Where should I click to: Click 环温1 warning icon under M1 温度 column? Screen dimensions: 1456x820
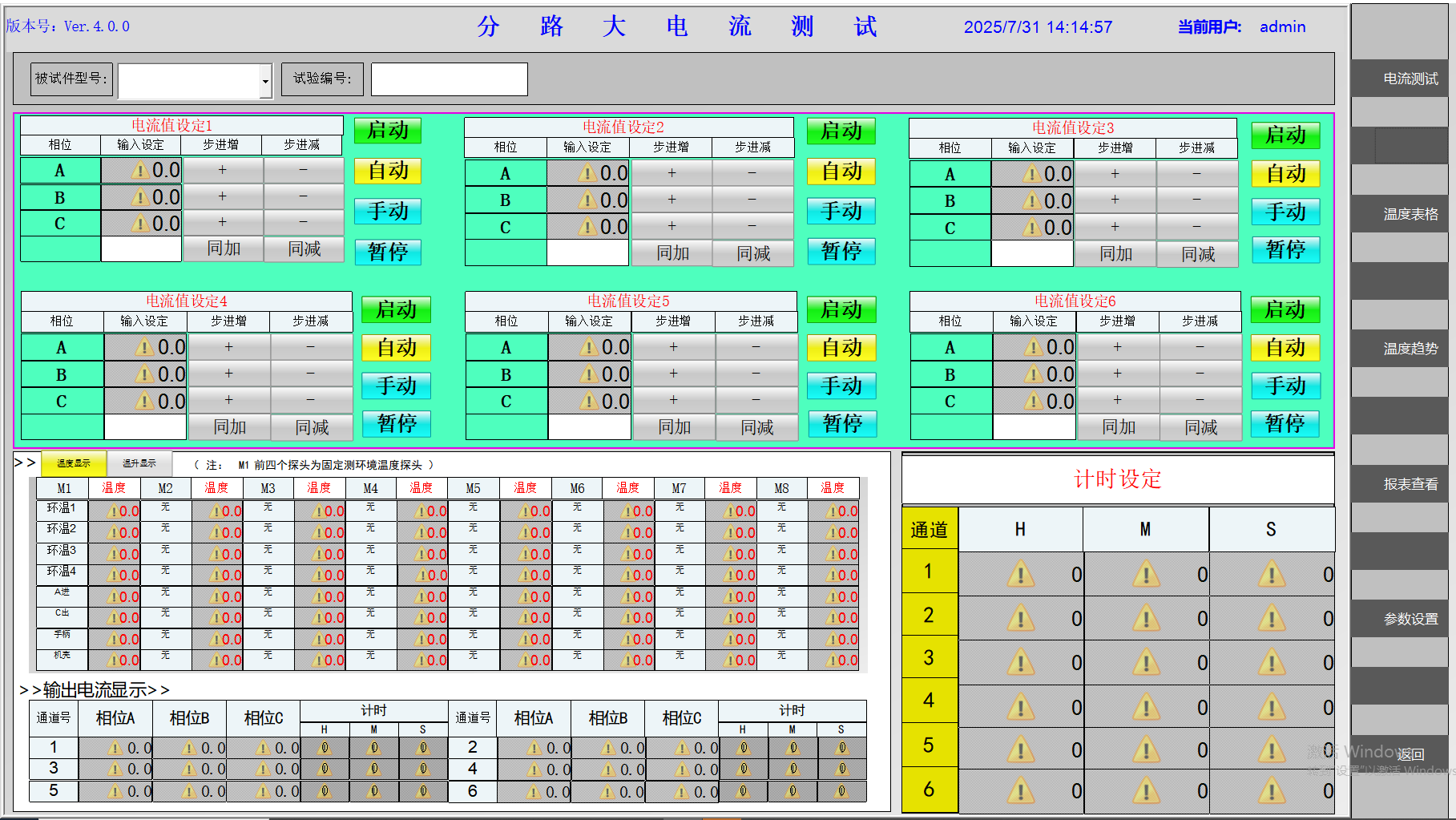point(113,511)
